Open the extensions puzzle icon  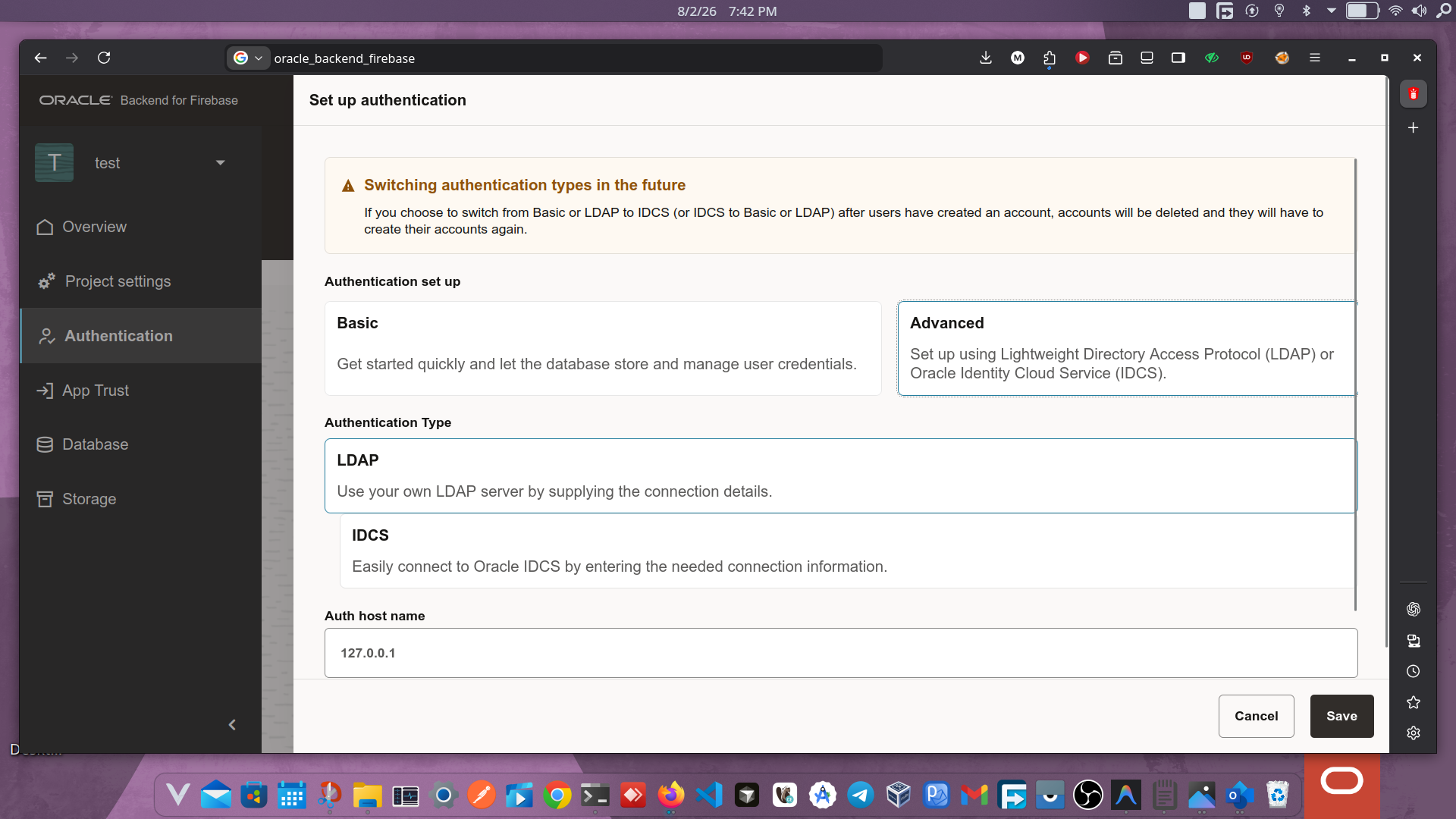pyautogui.click(x=1050, y=58)
